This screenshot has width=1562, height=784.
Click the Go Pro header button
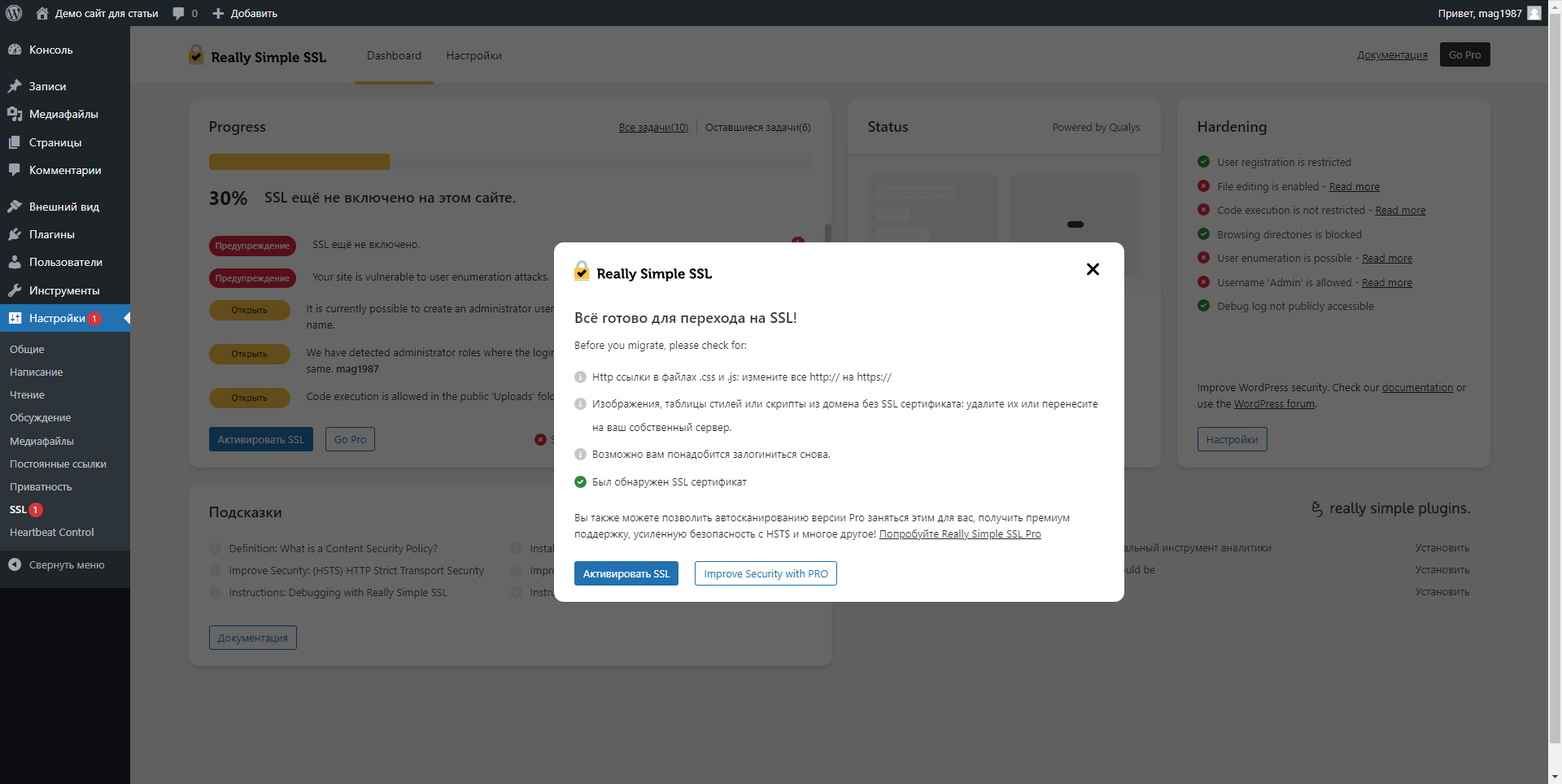click(x=1464, y=54)
